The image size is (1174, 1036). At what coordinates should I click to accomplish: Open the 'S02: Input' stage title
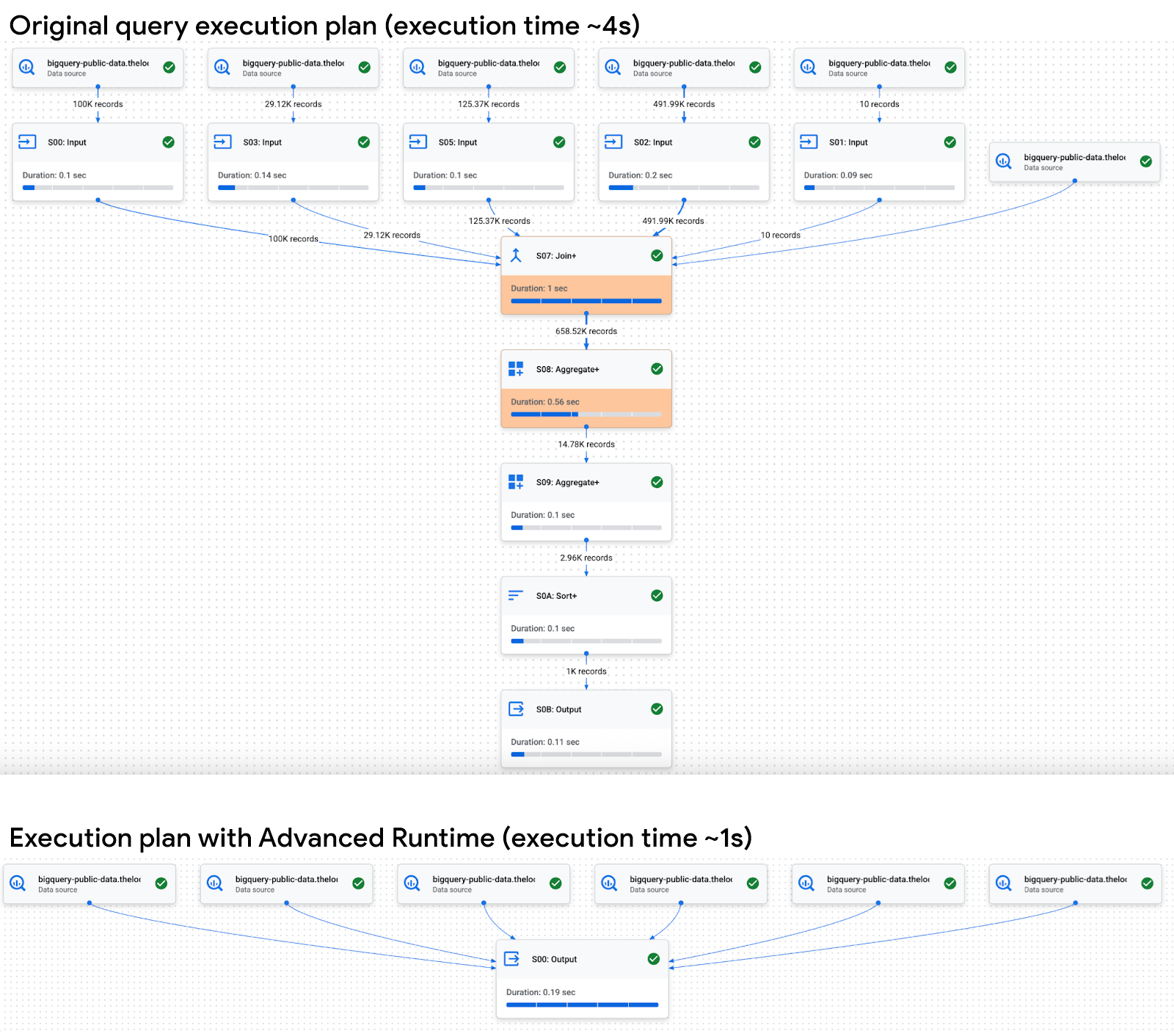point(653,142)
